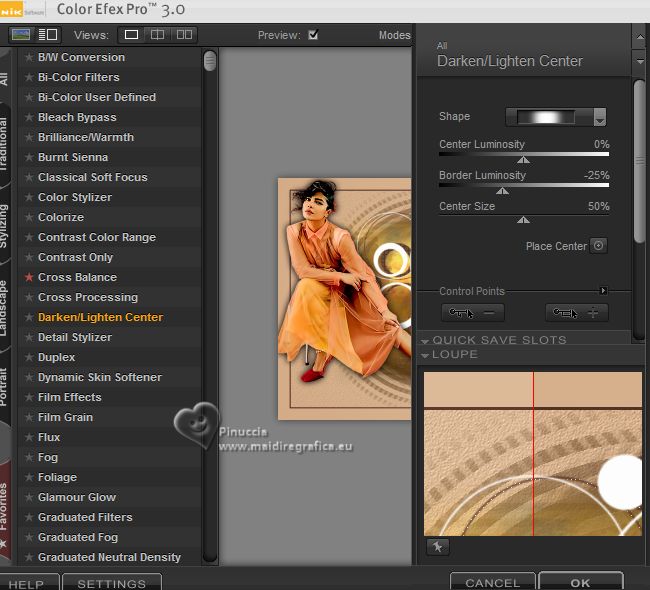Switch to single image view

pyautogui.click(x=131, y=35)
